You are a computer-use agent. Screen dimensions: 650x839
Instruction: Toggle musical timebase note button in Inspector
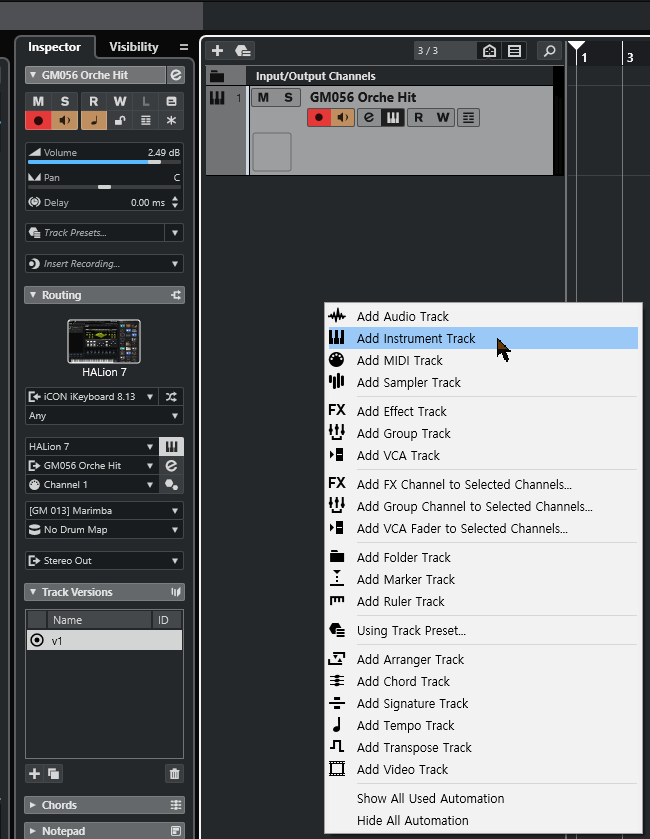click(94, 120)
